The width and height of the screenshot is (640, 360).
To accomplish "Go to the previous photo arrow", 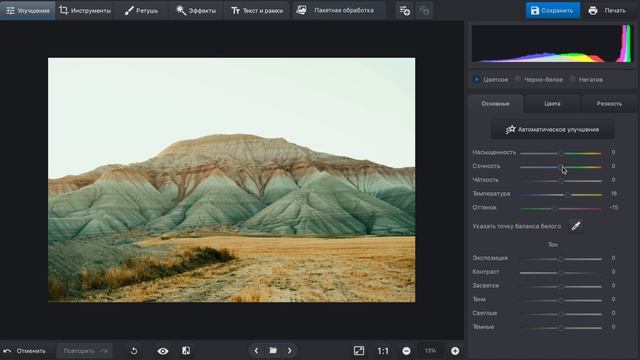I will pos(256,351).
